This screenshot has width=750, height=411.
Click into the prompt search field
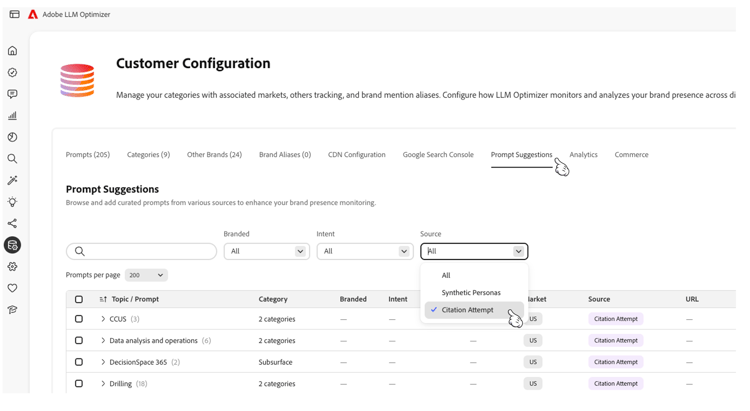tap(142, 251)
